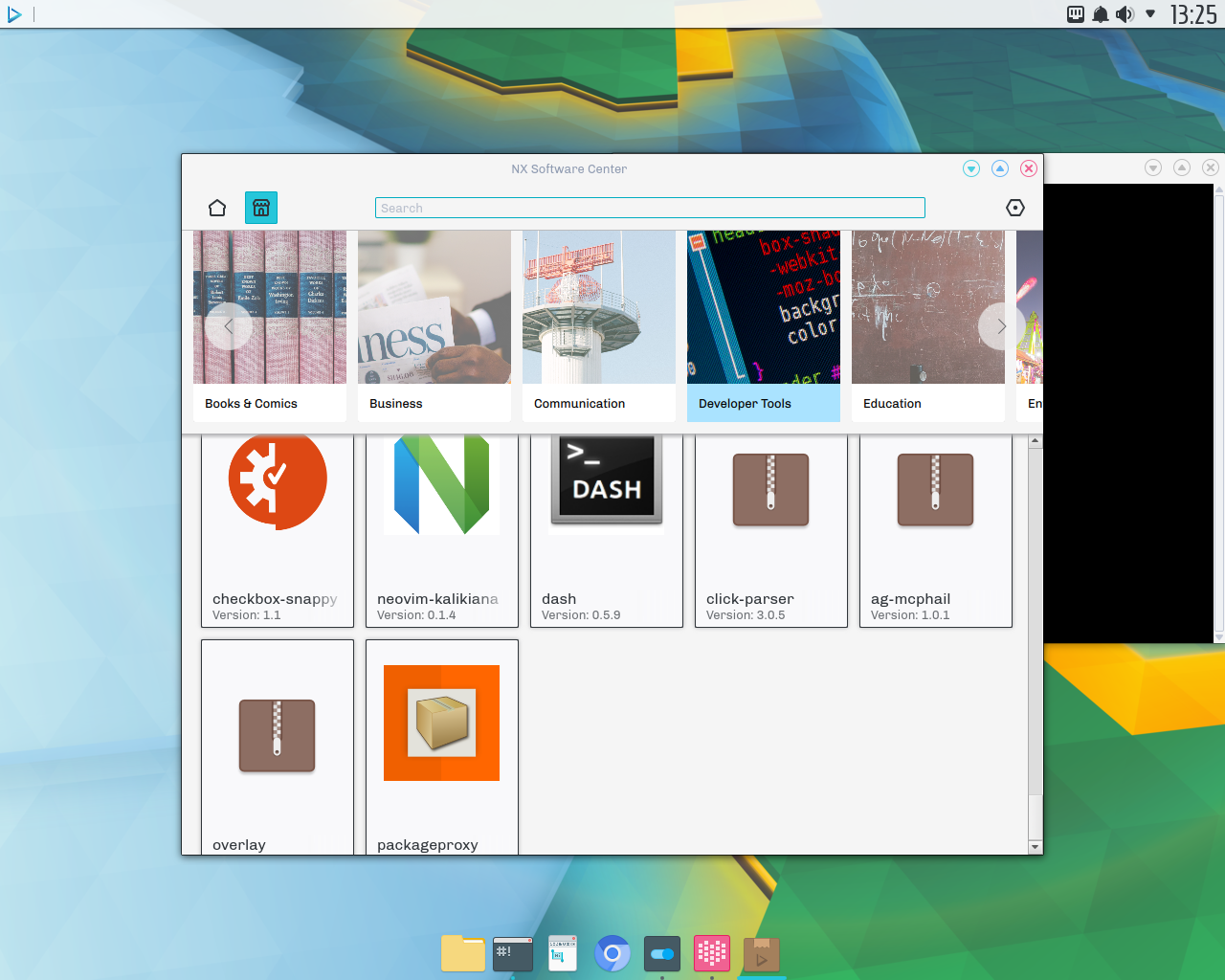This screenshot has height=980, width=1225.
Task: Close the NX Software Center window
Action: coord(1029,168)
